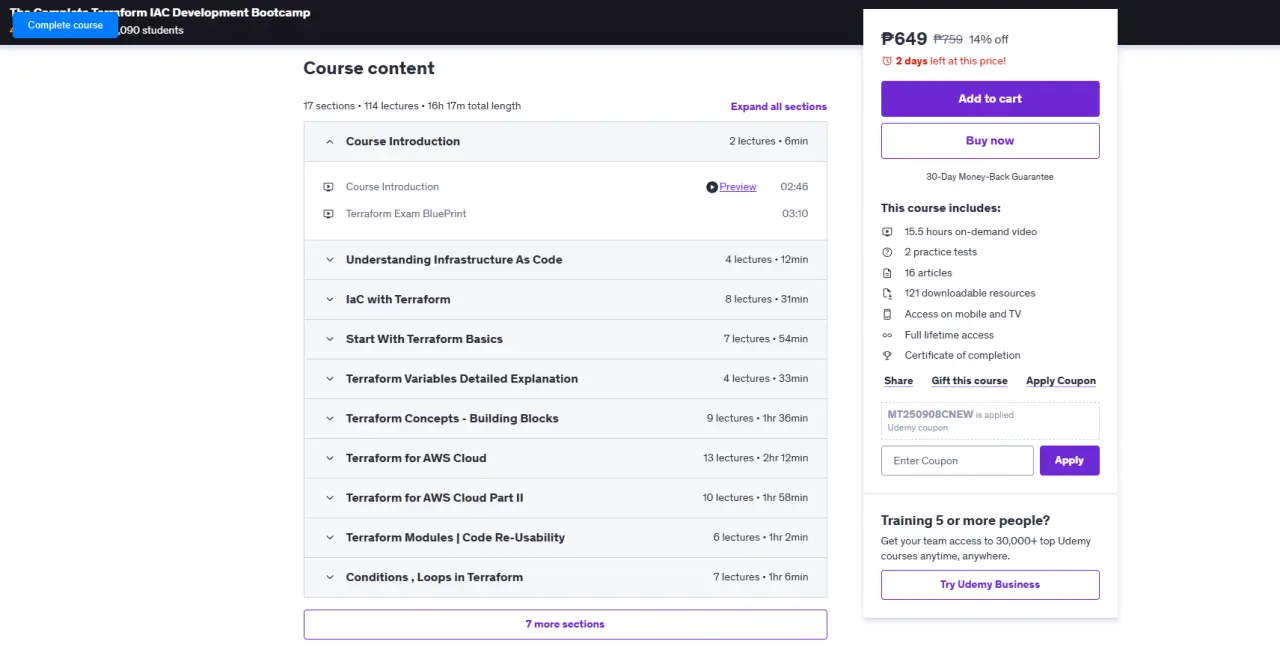The image size is (1280, 662).
Task: Click the alarm clock icon near 2 days left
Action: coord(887,61)
